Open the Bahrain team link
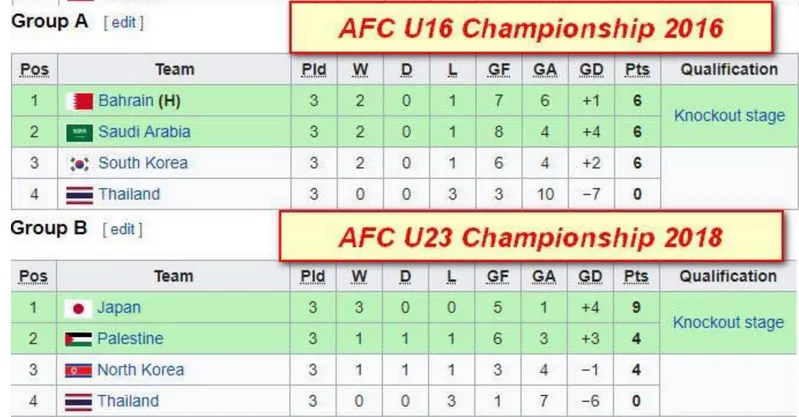 tap(123, 101)
